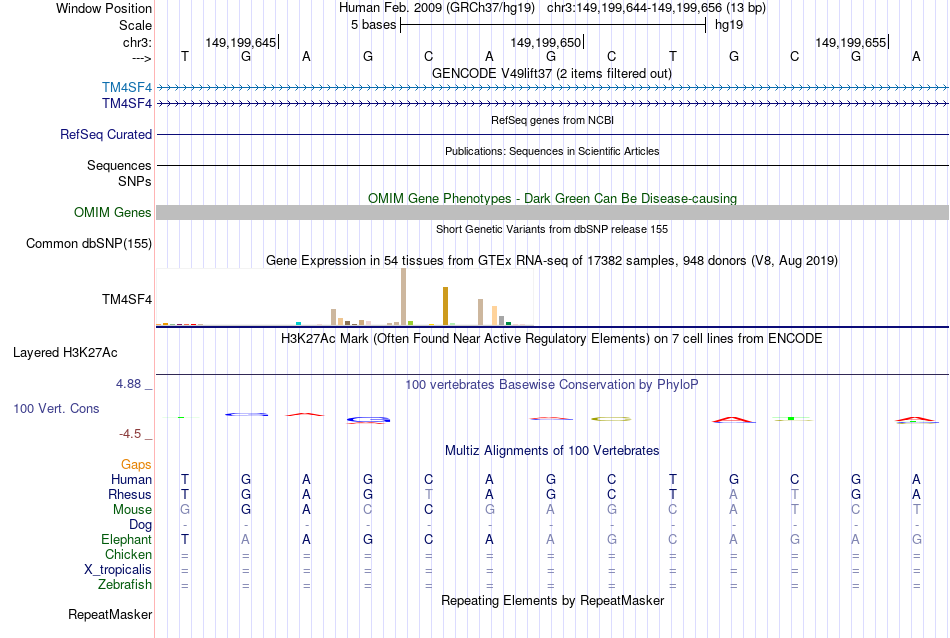The image size is (950, 638).
Task: Click the Human Feb. 2009 (GRCh37/hg19) assembly text
Action: coord(437,8)
